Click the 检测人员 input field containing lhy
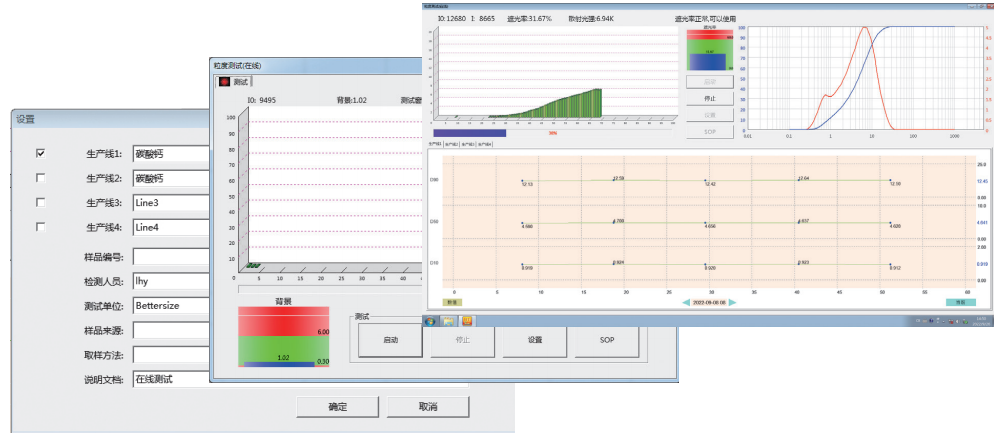Viewport: 1005px width, 444px height. [170, 281]
